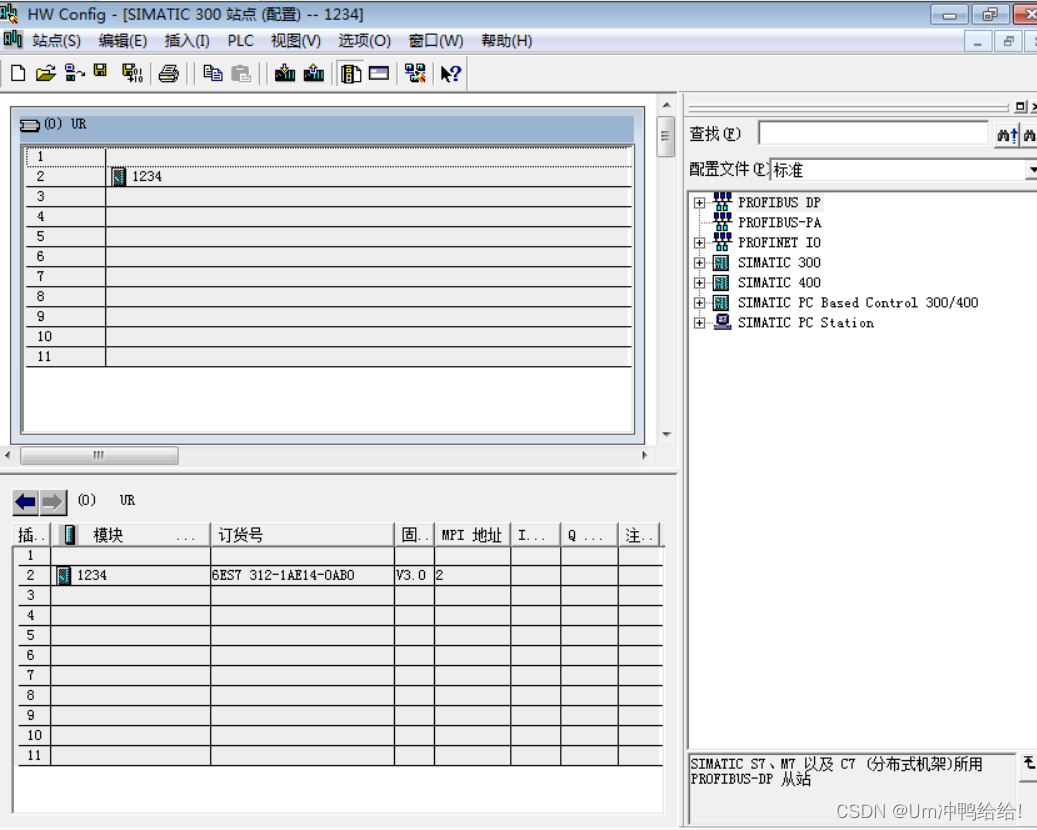1037x830 pixels.
Task: Select slot 11 in the upper rack
Action: click(x=329, y=357)
